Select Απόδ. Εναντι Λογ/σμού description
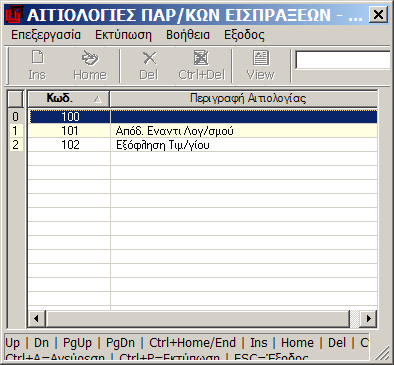Screen dimensions: 394x365 coord(175,131)
